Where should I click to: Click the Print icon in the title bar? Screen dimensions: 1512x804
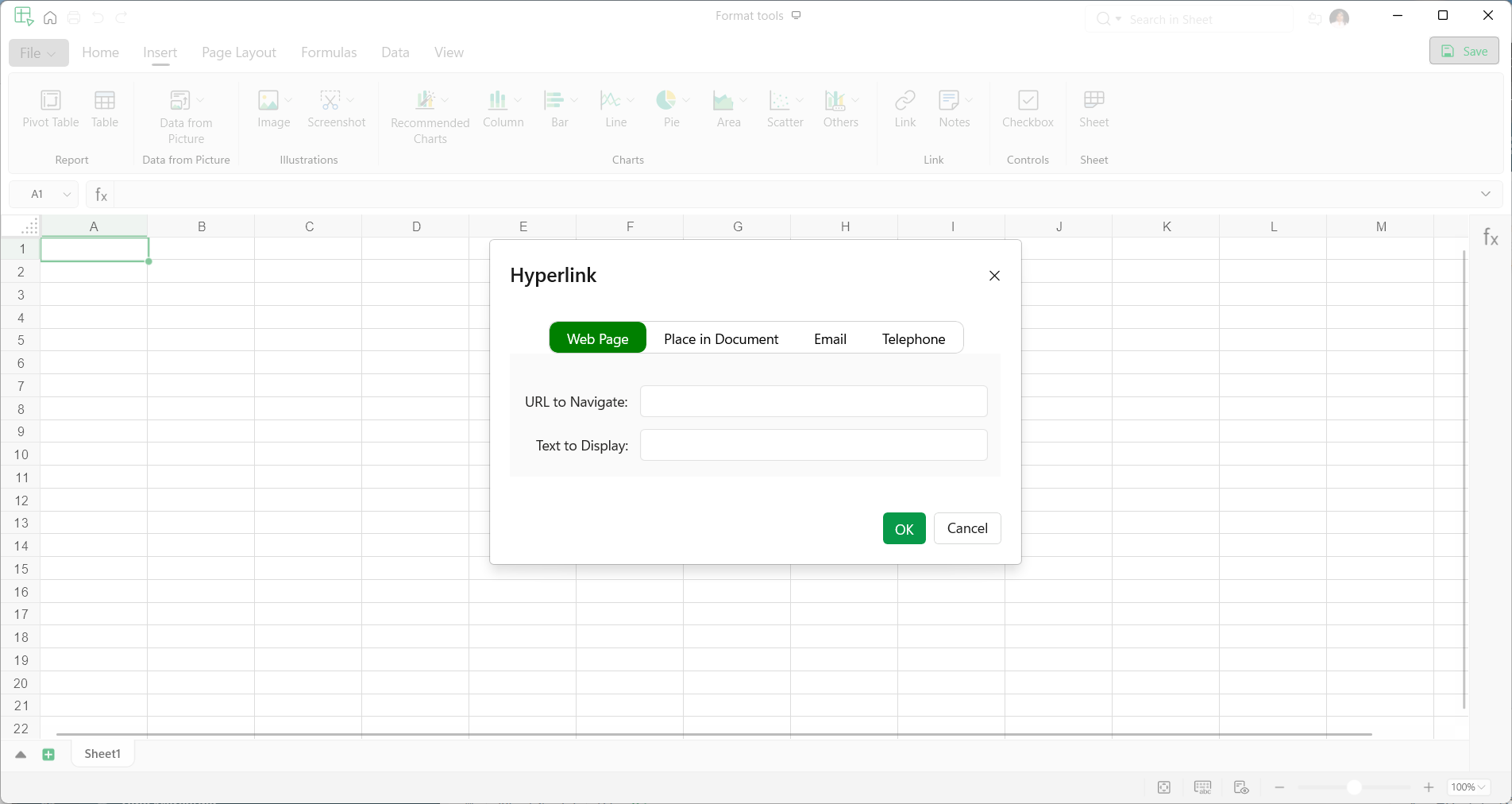[x=74, y=17]
